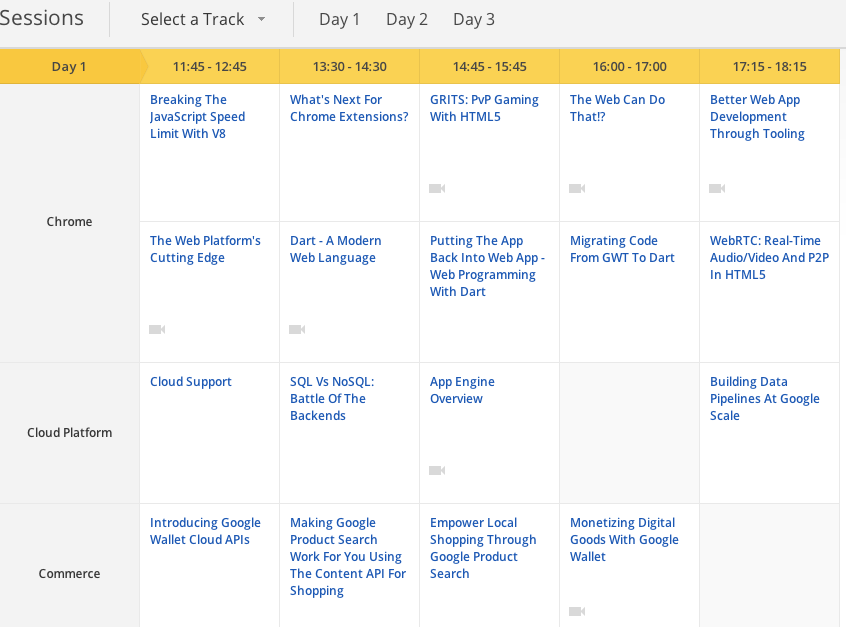Open What's Next For Chrome Extensions link
The width and height of the screenshot is (846, 627).
349,108
